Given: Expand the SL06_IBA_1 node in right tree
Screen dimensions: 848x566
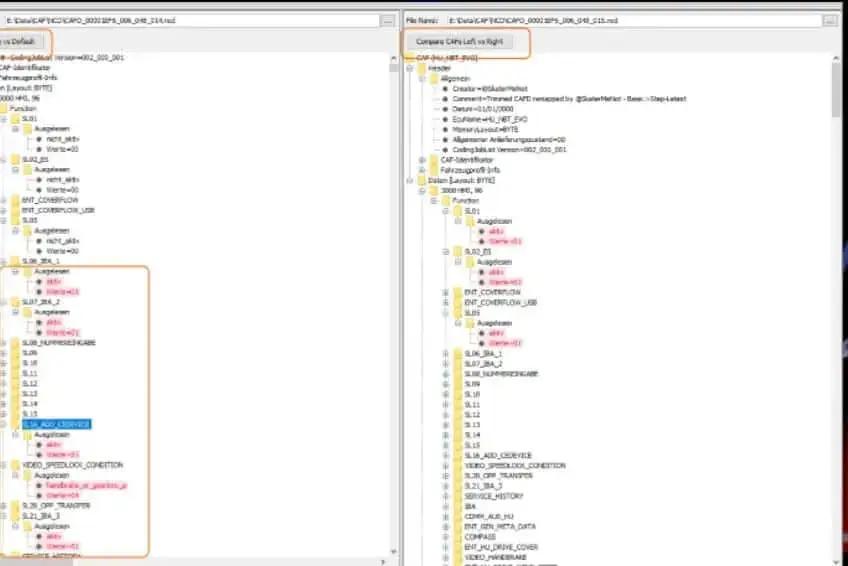Looking at the screenshot, I should [x=446, y=353].
